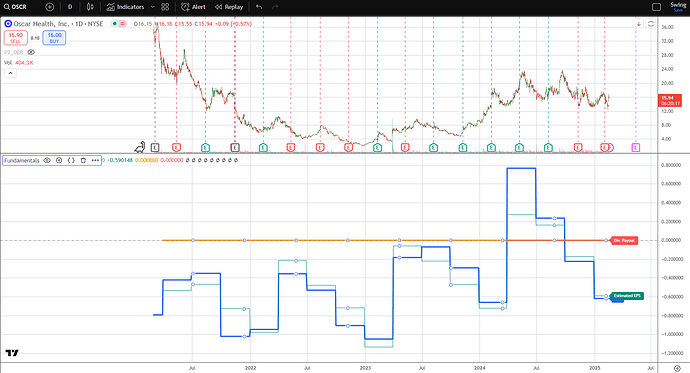
Task: Click the SELL 15.90 button
Action: click(16, 38)
